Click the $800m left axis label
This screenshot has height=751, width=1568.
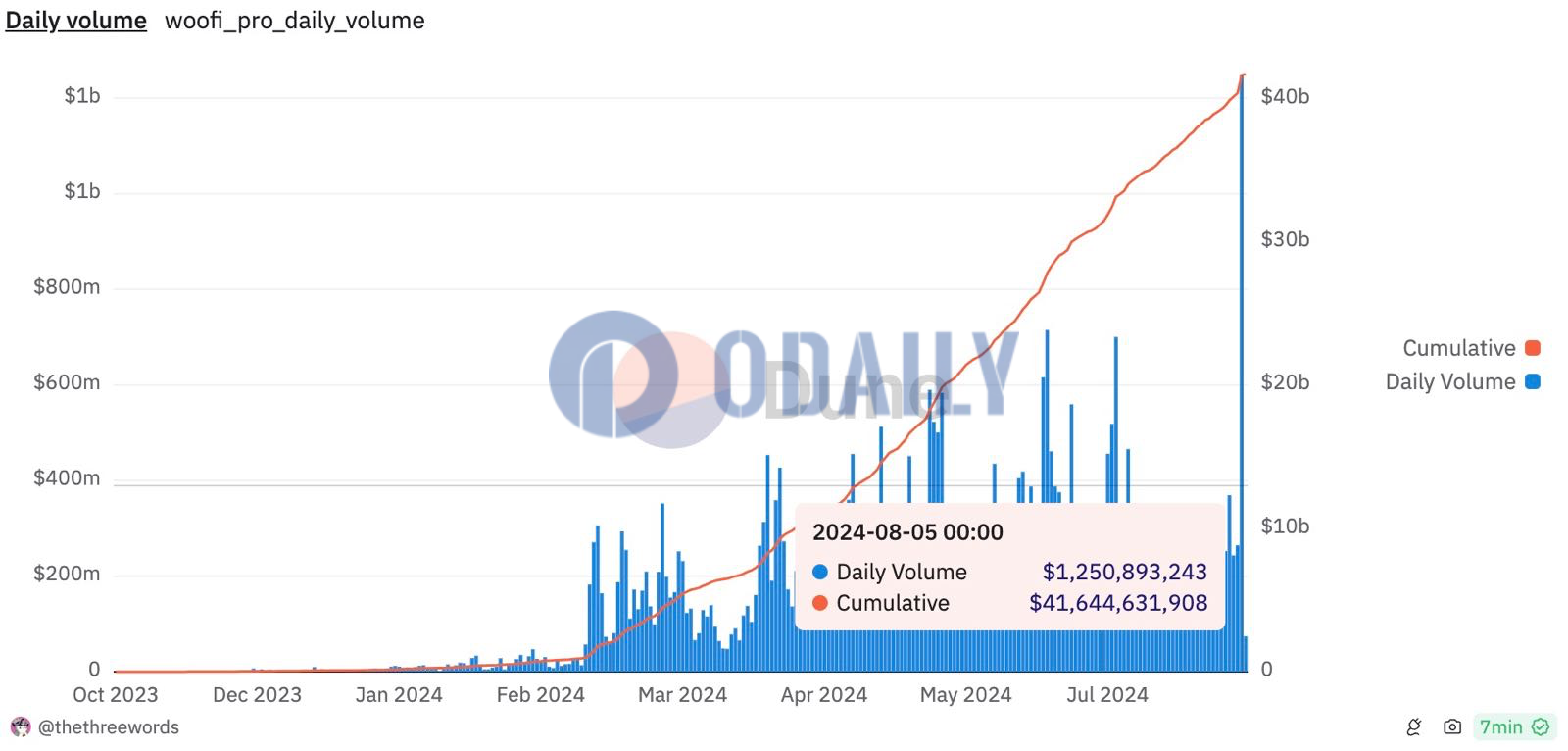click(67, 287)
